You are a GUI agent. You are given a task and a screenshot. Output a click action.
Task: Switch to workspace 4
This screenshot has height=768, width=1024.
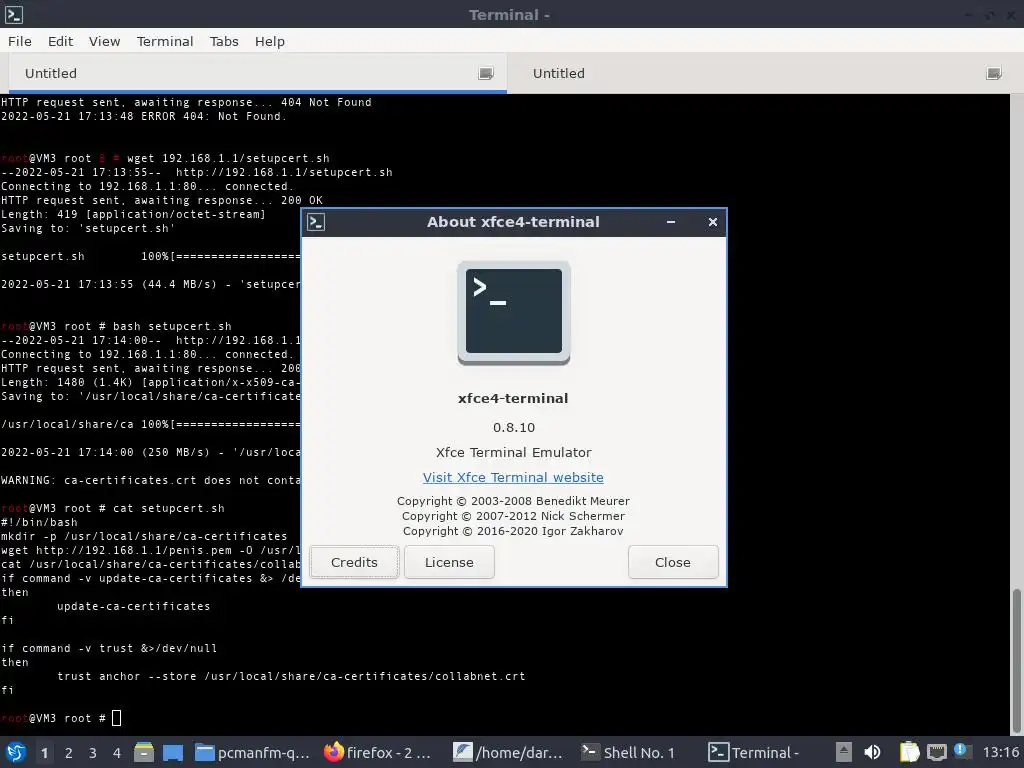[117, 753]
